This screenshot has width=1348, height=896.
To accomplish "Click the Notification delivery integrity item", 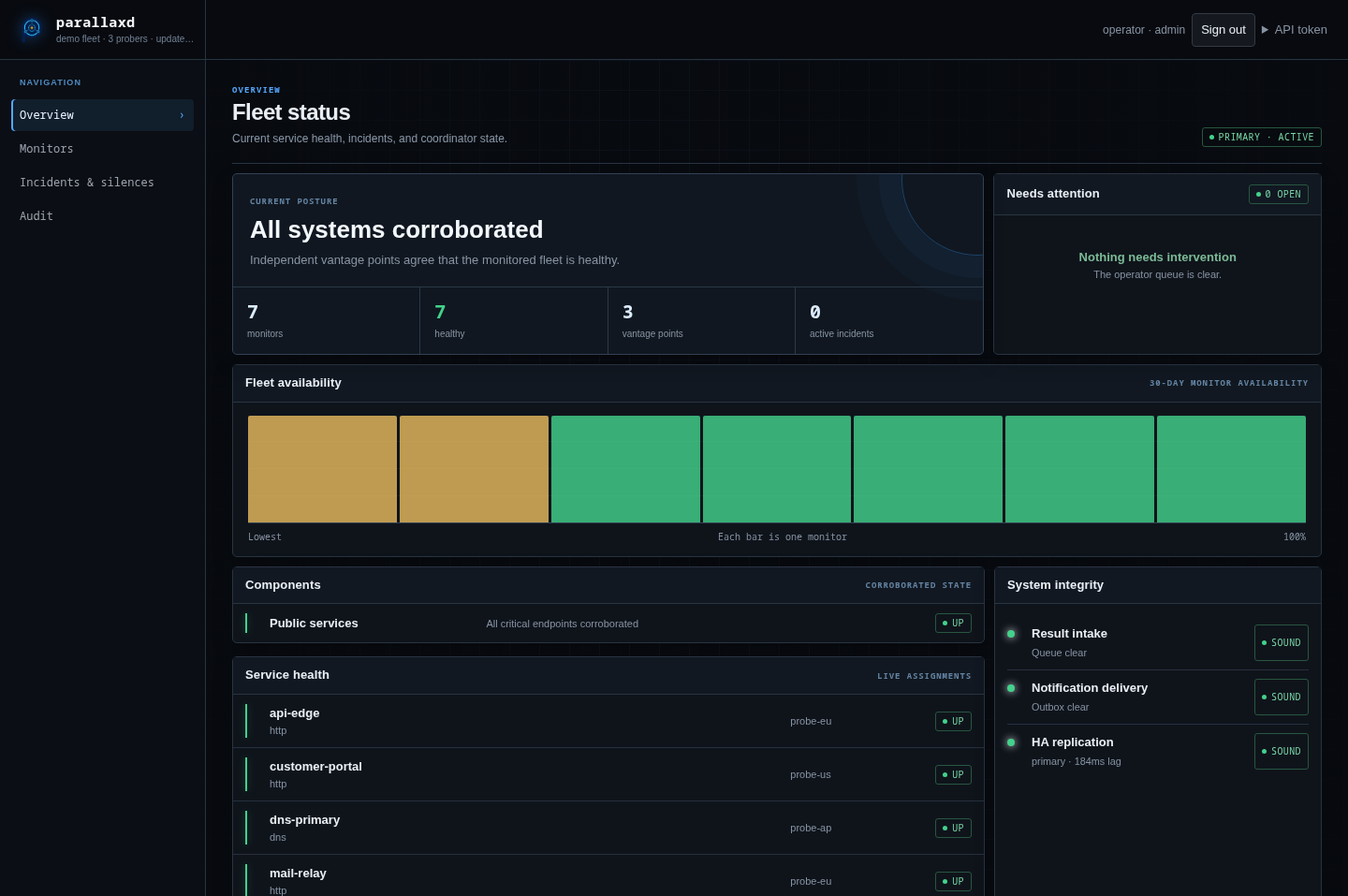I will [x=1157, y=698].
